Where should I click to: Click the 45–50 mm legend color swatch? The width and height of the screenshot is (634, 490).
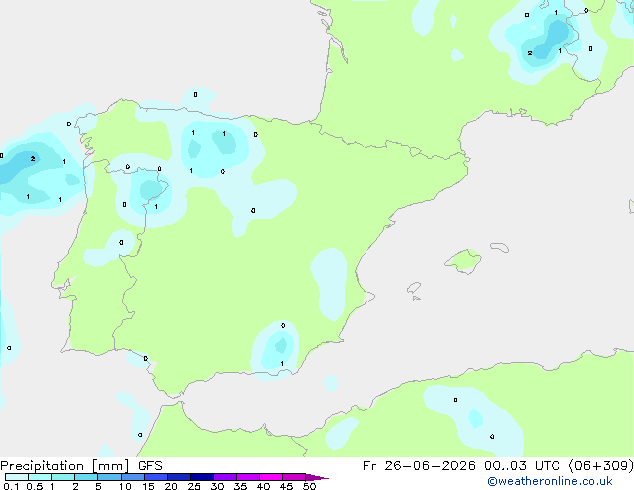pyautogui.click(x=294, y=477)
